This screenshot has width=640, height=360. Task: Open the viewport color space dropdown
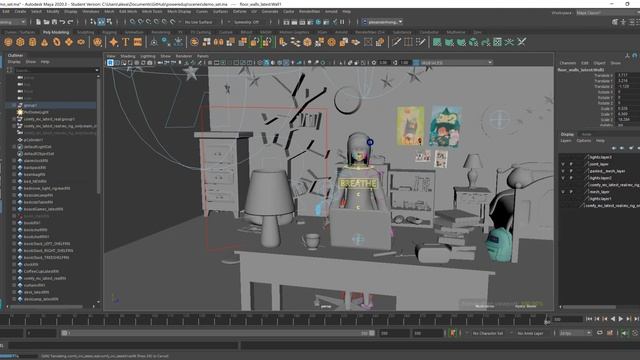(x=456, y=62)
